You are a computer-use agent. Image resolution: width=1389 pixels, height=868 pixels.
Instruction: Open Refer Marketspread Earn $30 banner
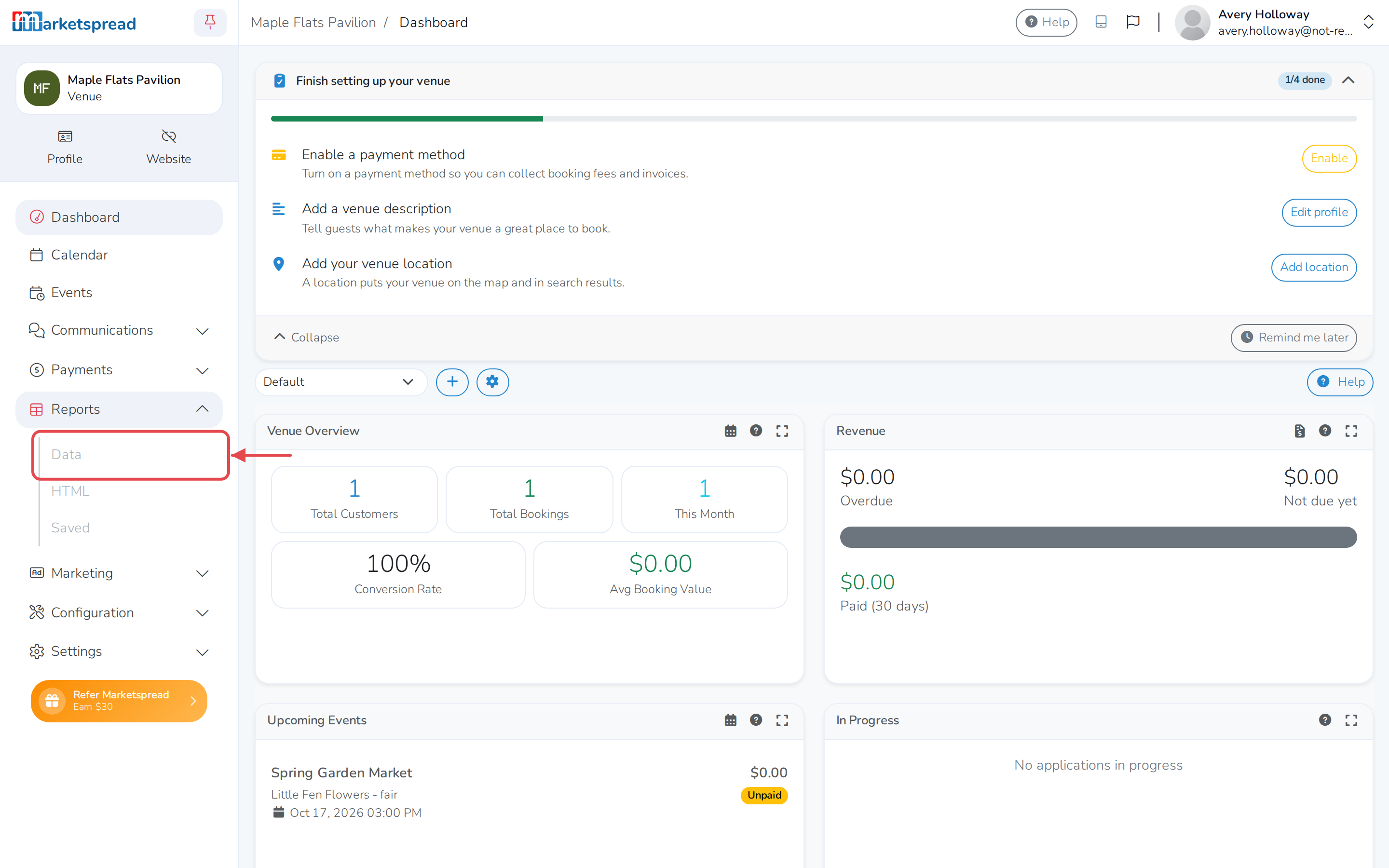(x=119, y=701)
